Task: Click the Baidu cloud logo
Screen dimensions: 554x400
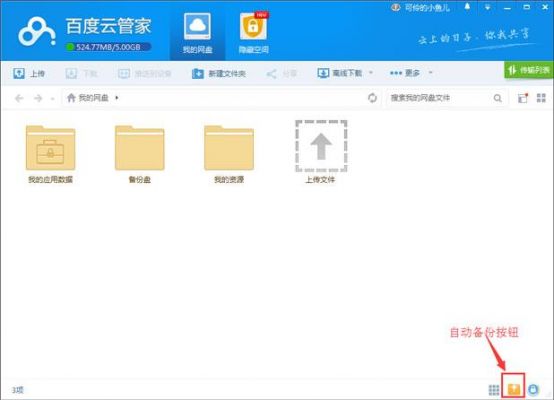Action: (36, 32)
